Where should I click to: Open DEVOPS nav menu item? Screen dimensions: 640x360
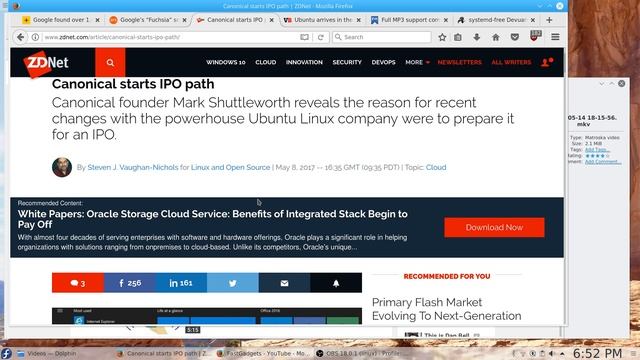[x=383, y=62]
